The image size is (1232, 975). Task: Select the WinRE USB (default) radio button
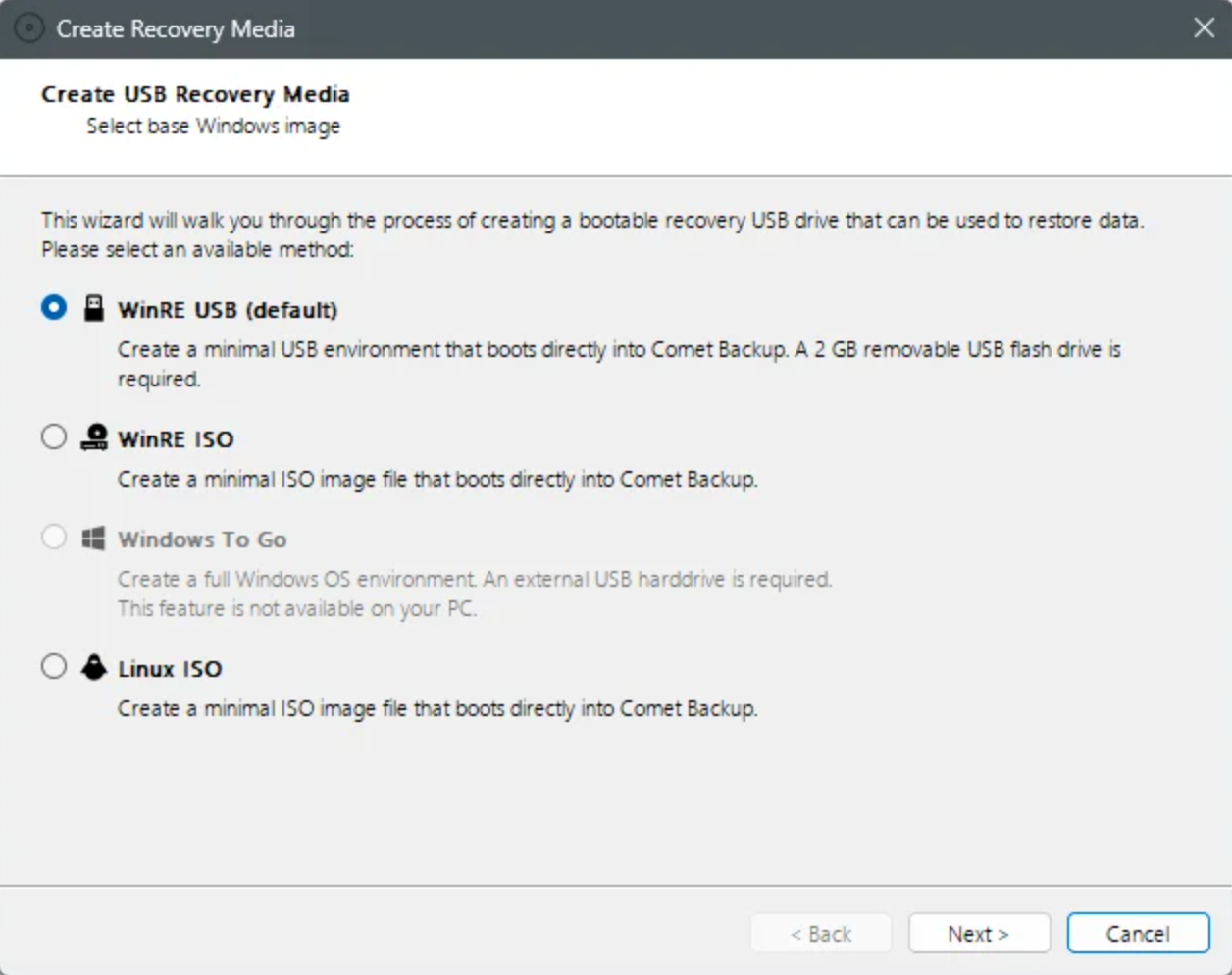[x=54, y=308]
